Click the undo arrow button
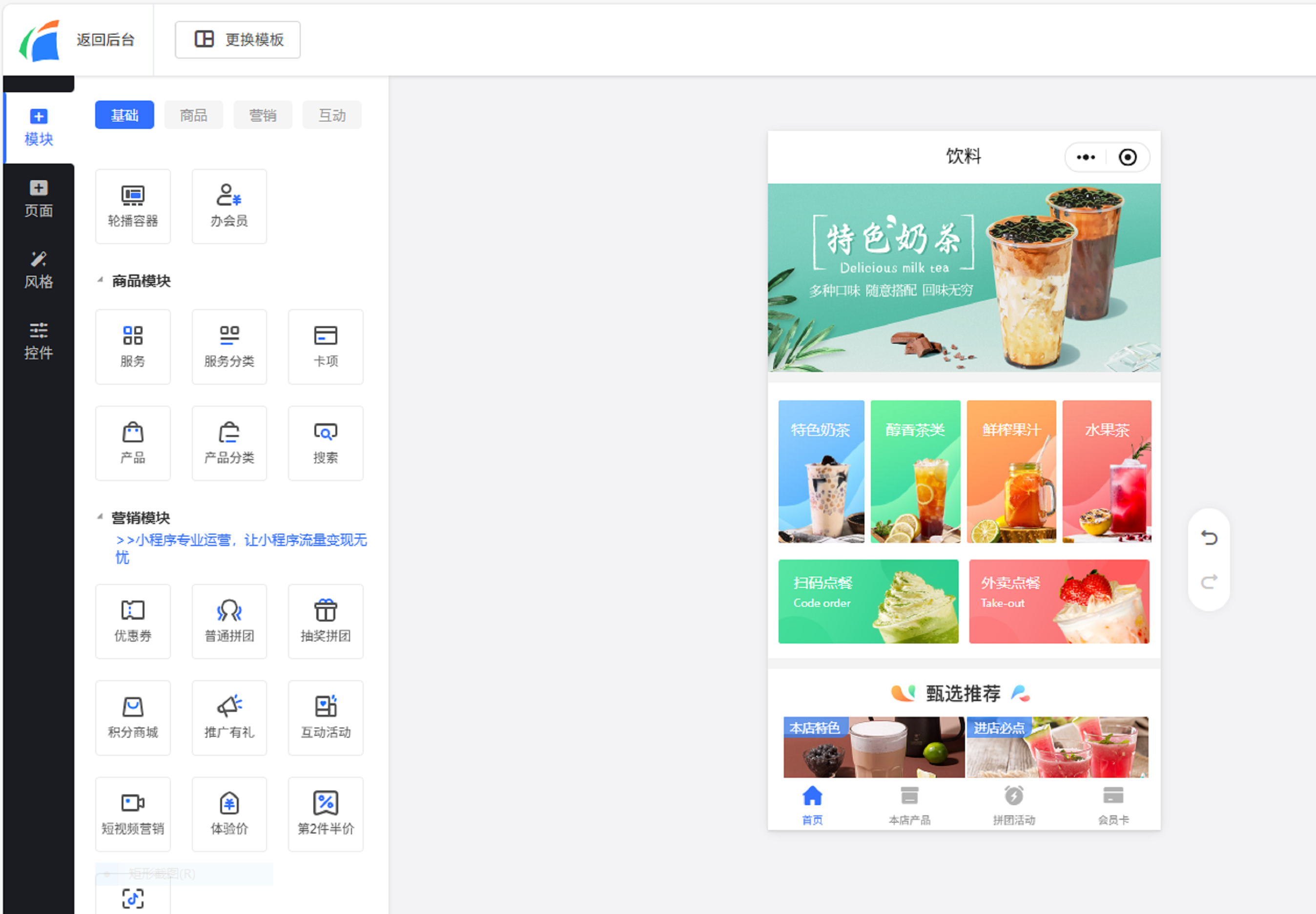 click(x=1209, y=538)
